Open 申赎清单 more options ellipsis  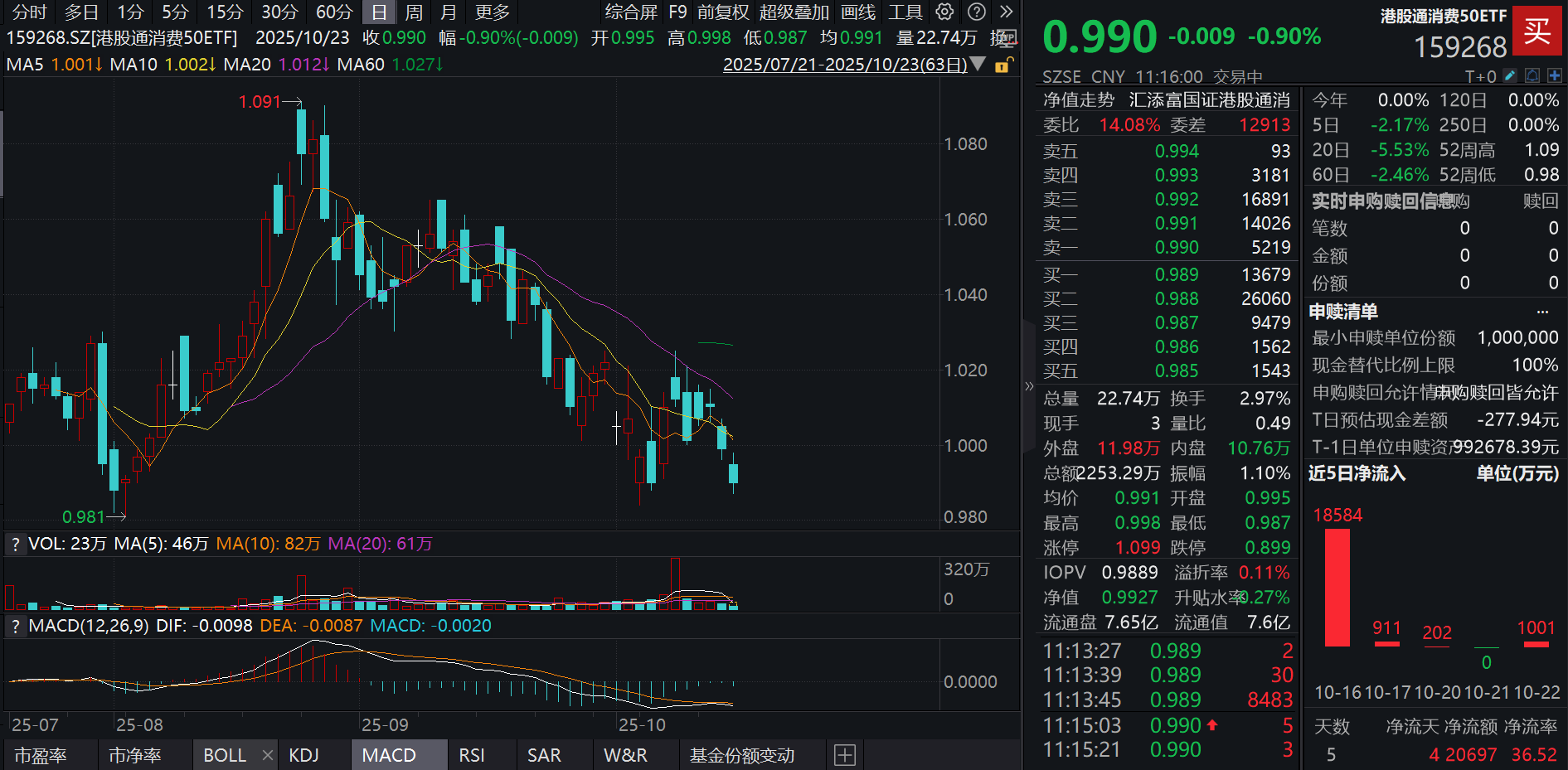pyautogui.click(x=1542, y=312)
